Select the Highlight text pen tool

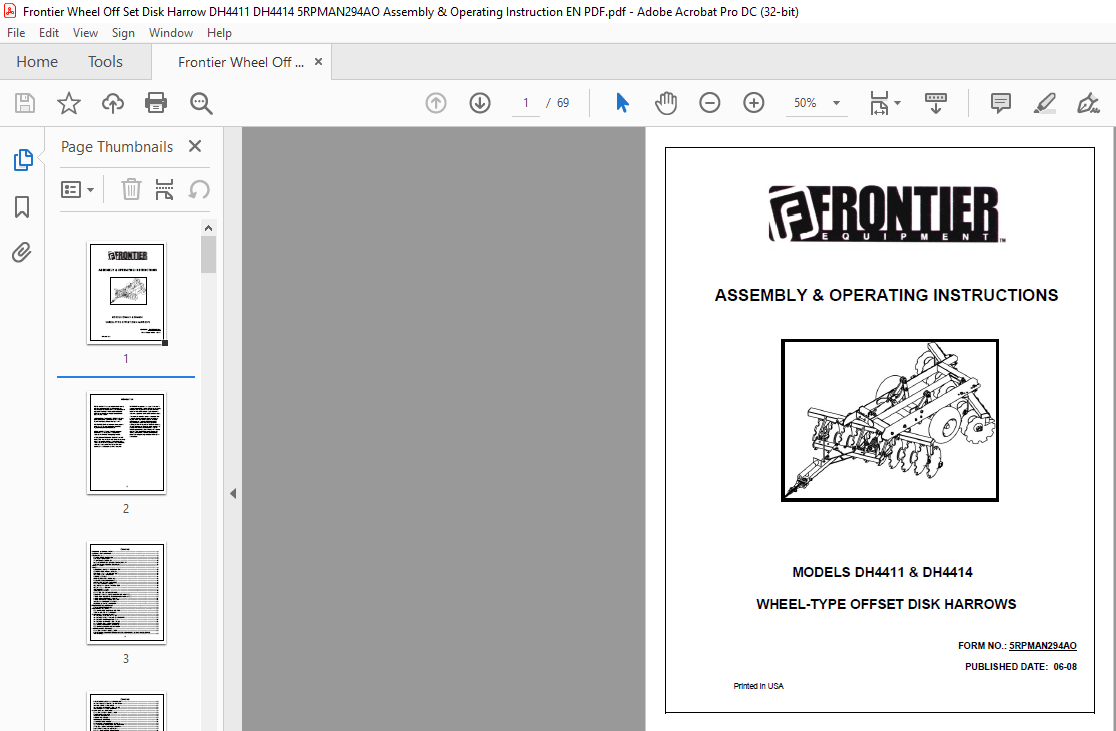coord(1044,103)
